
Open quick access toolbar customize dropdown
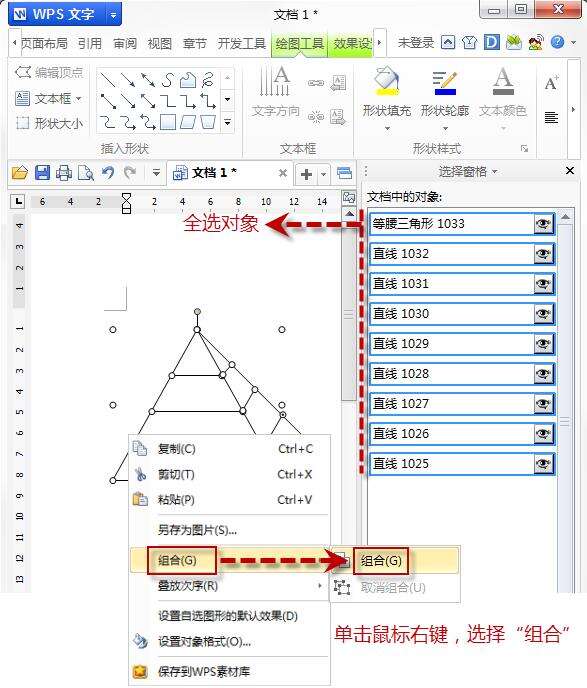(156, 172)
